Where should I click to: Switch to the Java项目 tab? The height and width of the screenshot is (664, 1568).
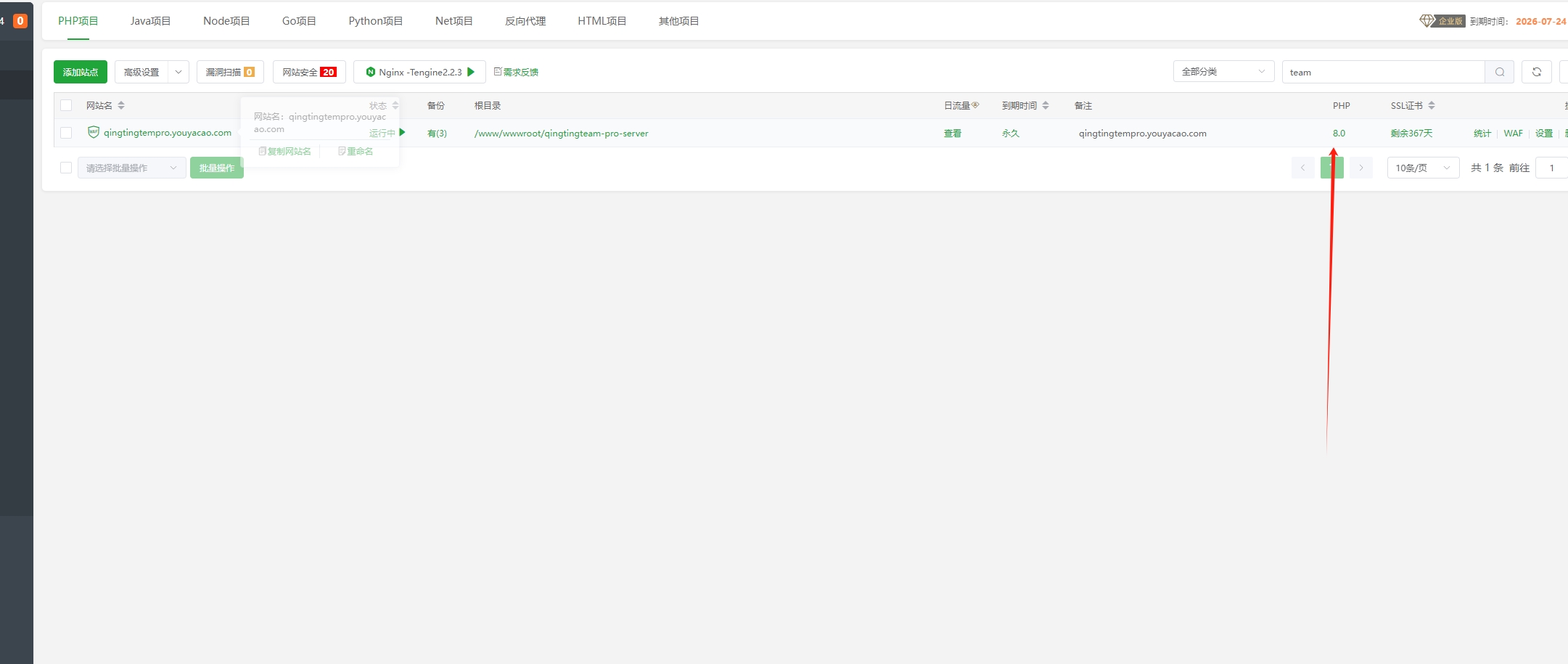(150, 20)
